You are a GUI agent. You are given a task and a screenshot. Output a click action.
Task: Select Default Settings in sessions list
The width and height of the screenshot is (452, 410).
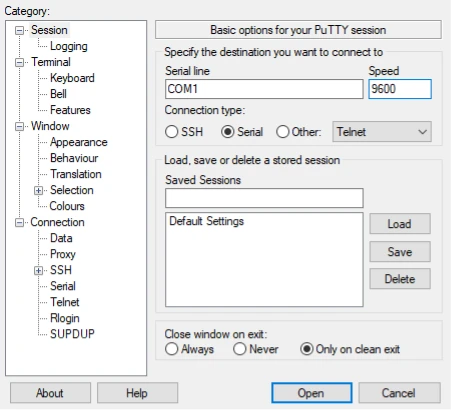[207, 221]
